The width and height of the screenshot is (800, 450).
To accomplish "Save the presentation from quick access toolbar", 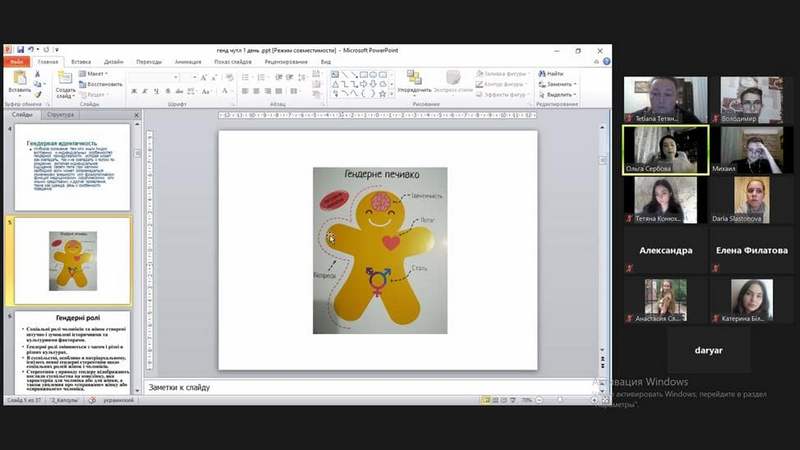I will (20, 49).
